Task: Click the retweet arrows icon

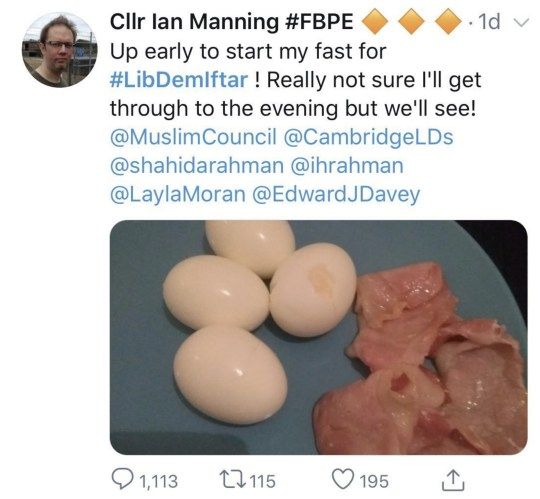Action: [233, 480]
